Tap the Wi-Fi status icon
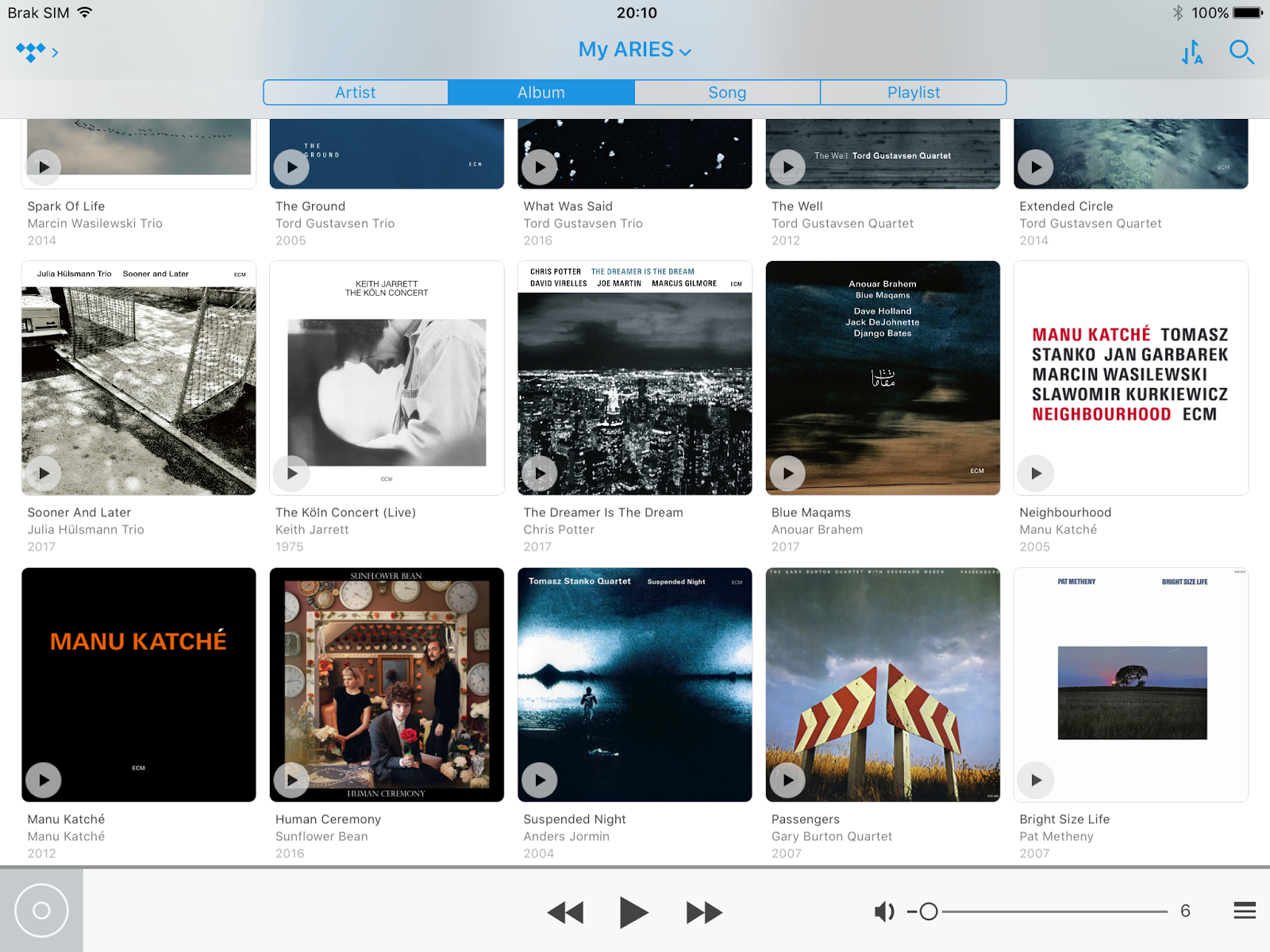Image resolution: width=1270 pixels, height=952 pixels. pos(85,13)
